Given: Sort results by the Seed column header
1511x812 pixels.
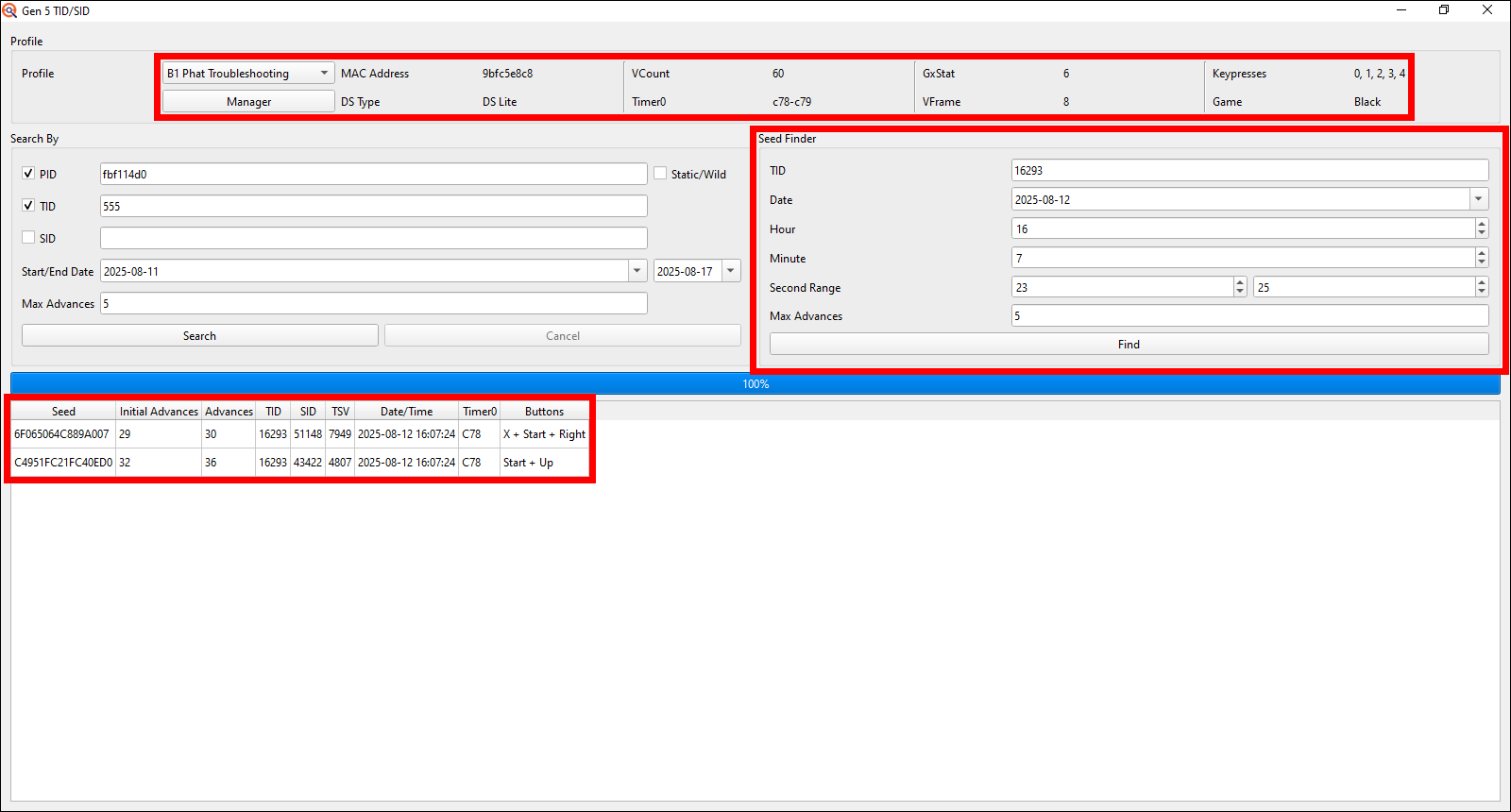Looking at the screenshot, I should [63, 412].
